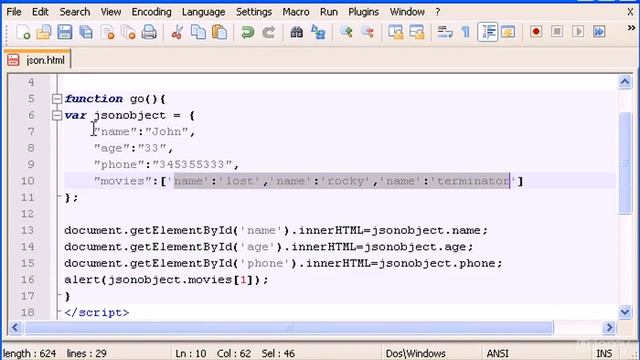
Task: Collapse the function go() fold marker
Action: click(57, 99)
